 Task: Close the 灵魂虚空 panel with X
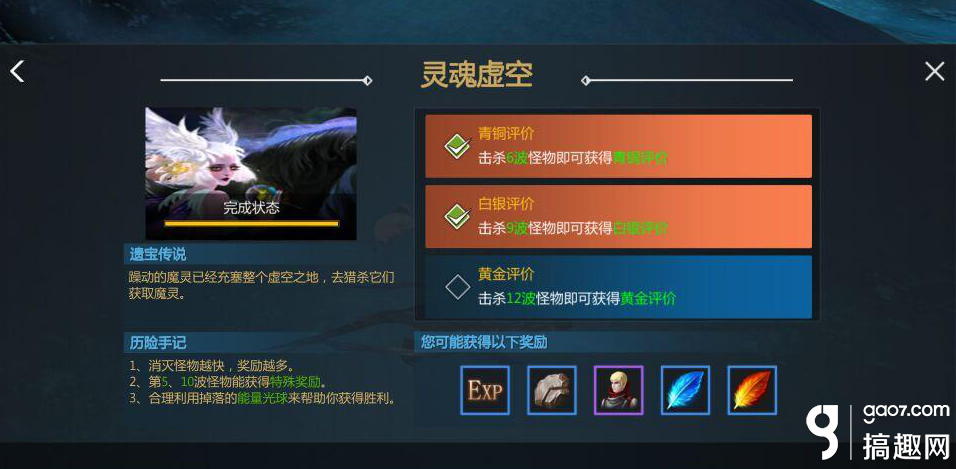tap(935, 71)
